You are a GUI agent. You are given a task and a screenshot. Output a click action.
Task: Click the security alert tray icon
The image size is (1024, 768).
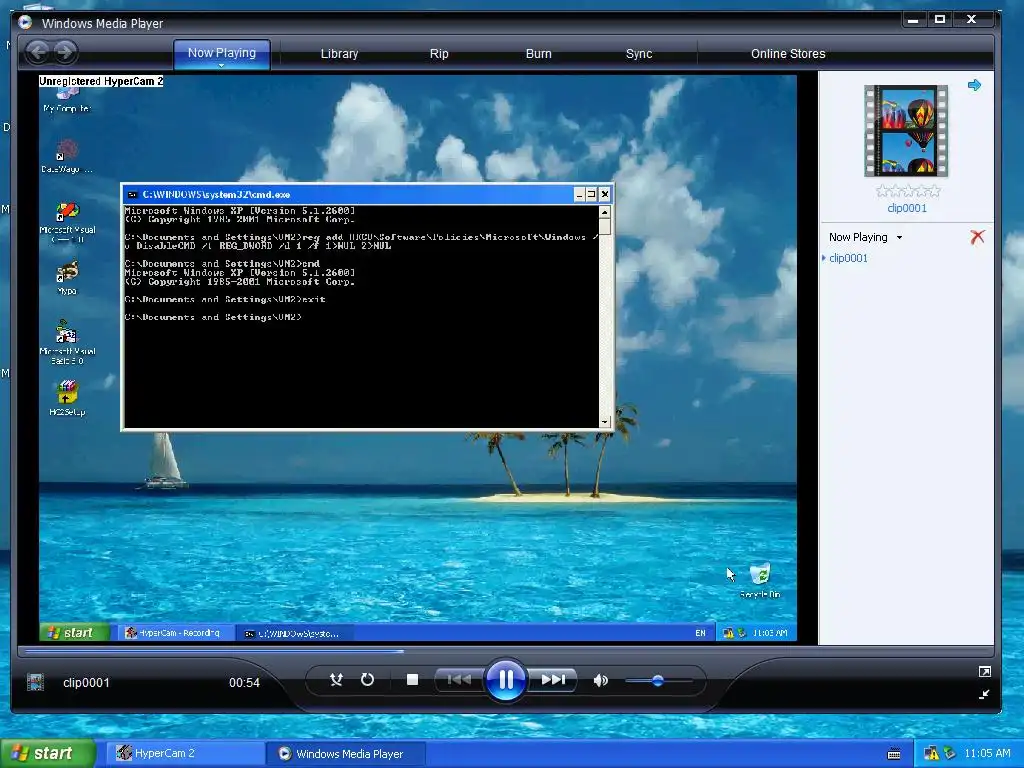click(x=931, y=754)
